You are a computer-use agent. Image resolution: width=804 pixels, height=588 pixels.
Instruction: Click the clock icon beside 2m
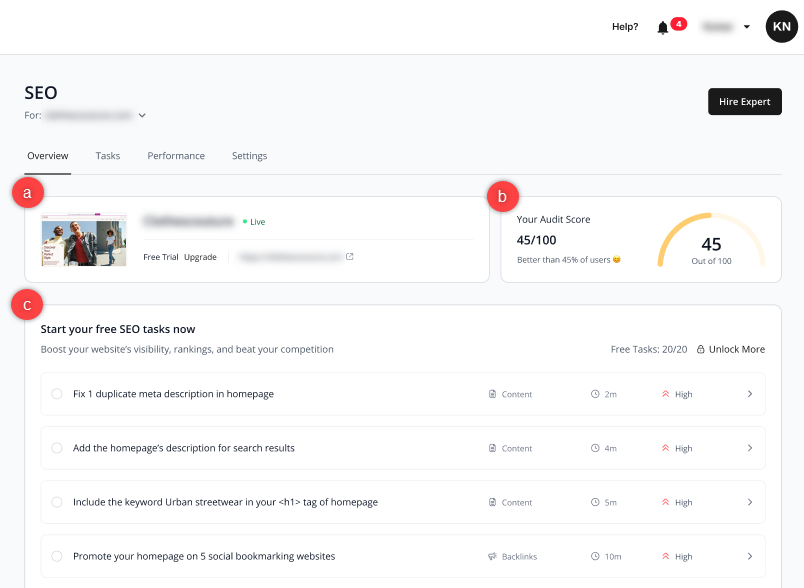tap(595, 394)
